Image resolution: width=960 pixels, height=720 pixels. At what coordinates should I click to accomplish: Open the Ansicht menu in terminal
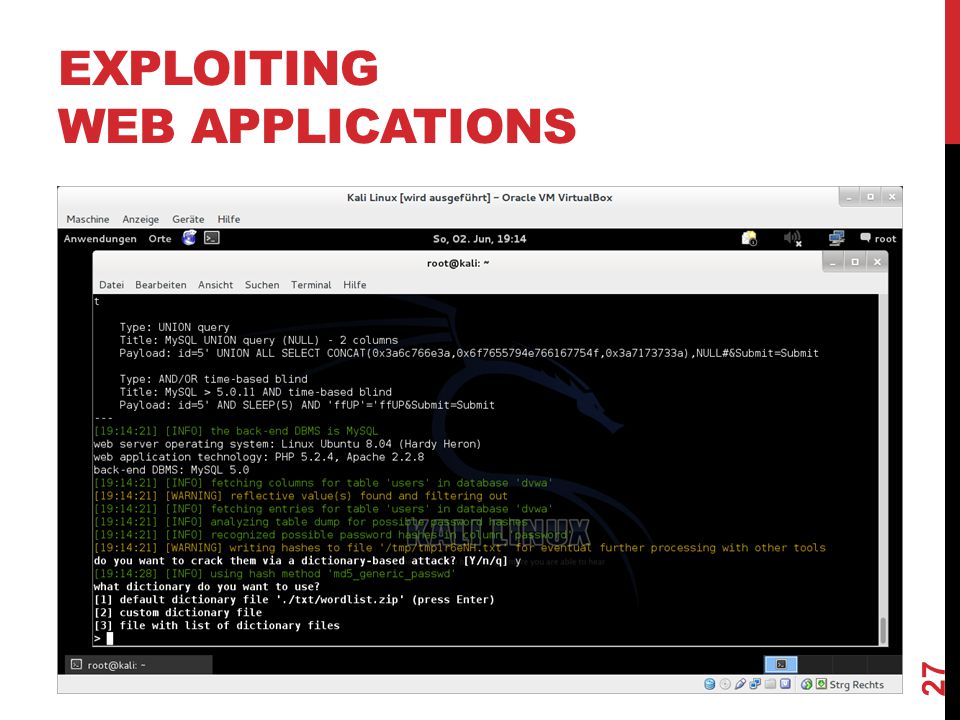(216, 285)
